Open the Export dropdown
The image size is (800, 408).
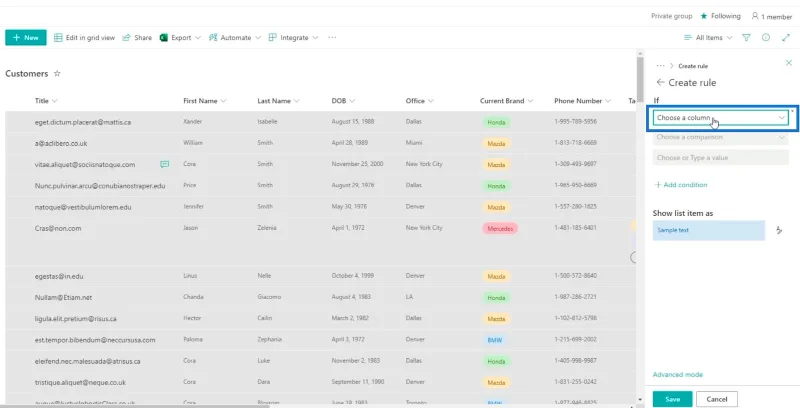pyautogui.click(x=180, y=38)
